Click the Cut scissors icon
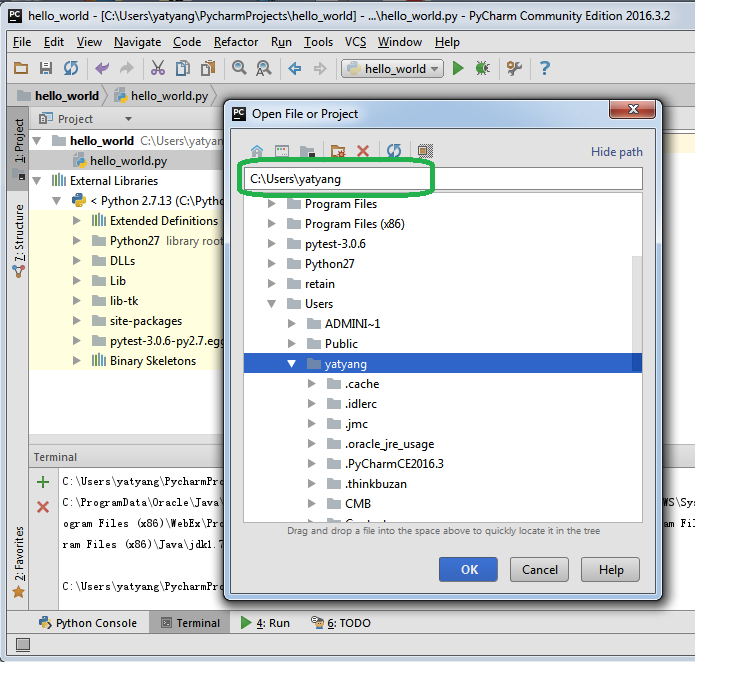Viewport: 755px width, 684px height. point(158,68)
